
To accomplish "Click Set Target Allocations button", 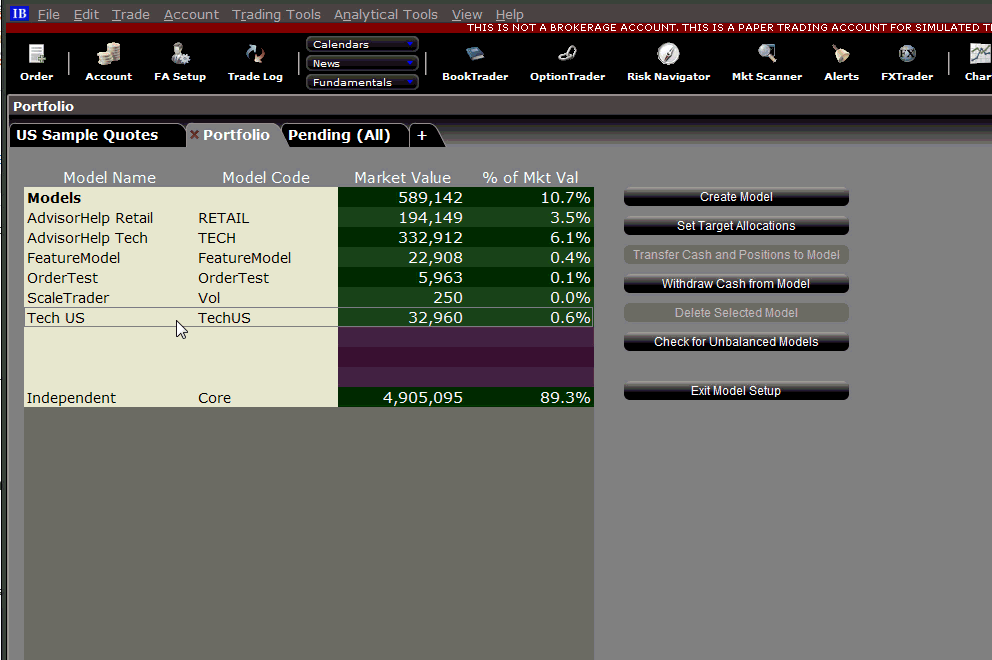I will click(x=736, y=226).
